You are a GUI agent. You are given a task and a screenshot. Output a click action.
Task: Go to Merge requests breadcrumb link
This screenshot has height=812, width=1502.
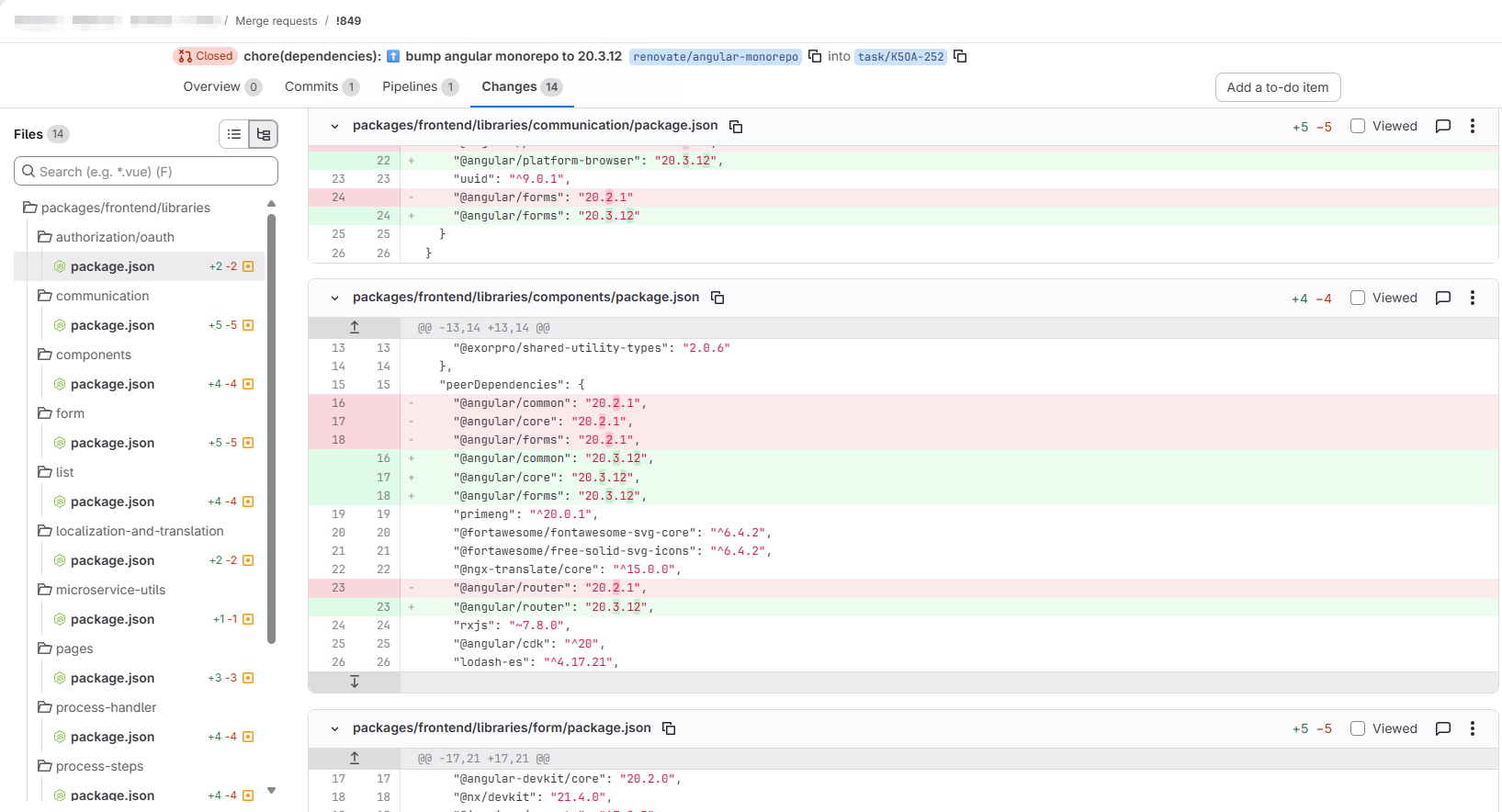point(276,21)
